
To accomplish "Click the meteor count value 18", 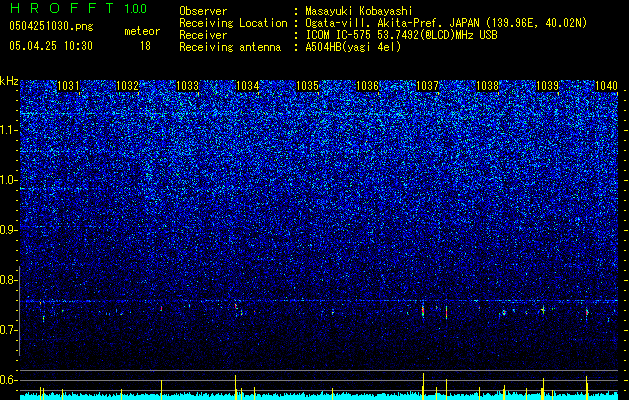I will [x=145, y=46].
